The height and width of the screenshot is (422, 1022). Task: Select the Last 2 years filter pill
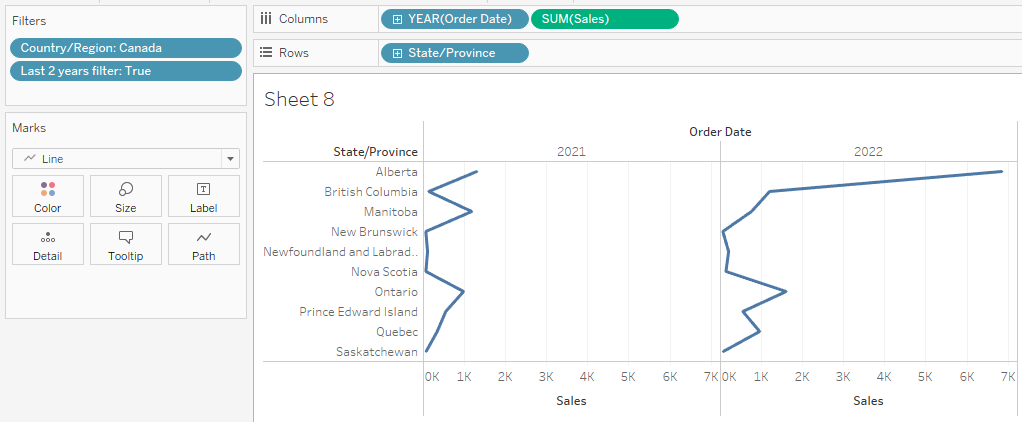pyautogui.click(x=125, y=71)
